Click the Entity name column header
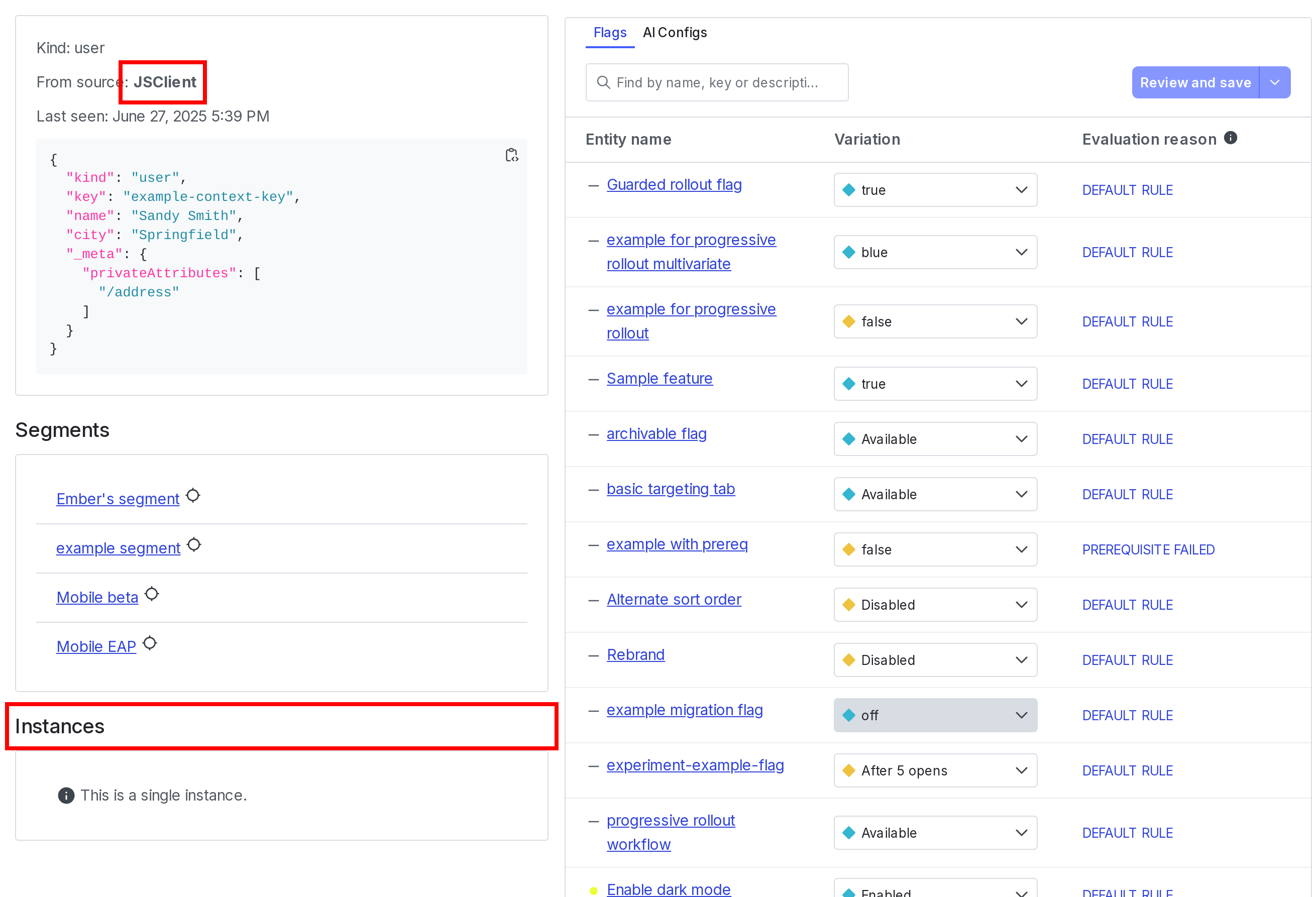Screen dimensions: 1316x897 tap(628, 139)
